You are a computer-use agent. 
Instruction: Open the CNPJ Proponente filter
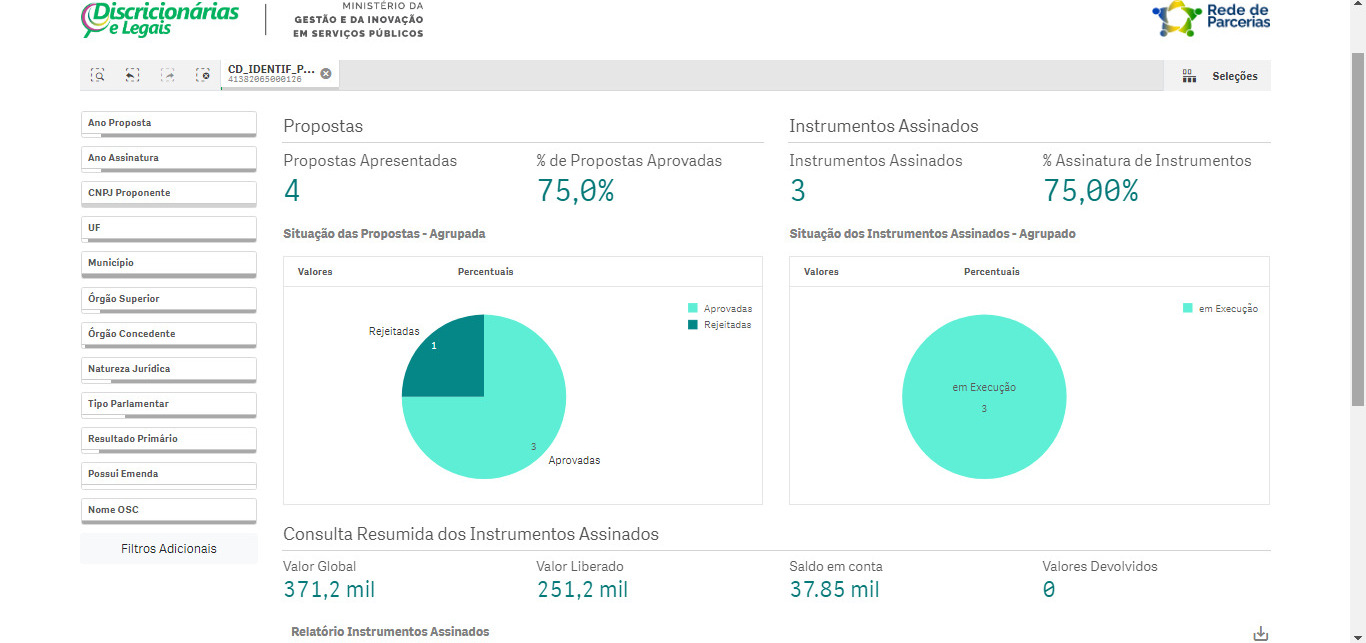click(x=168, y=194)
